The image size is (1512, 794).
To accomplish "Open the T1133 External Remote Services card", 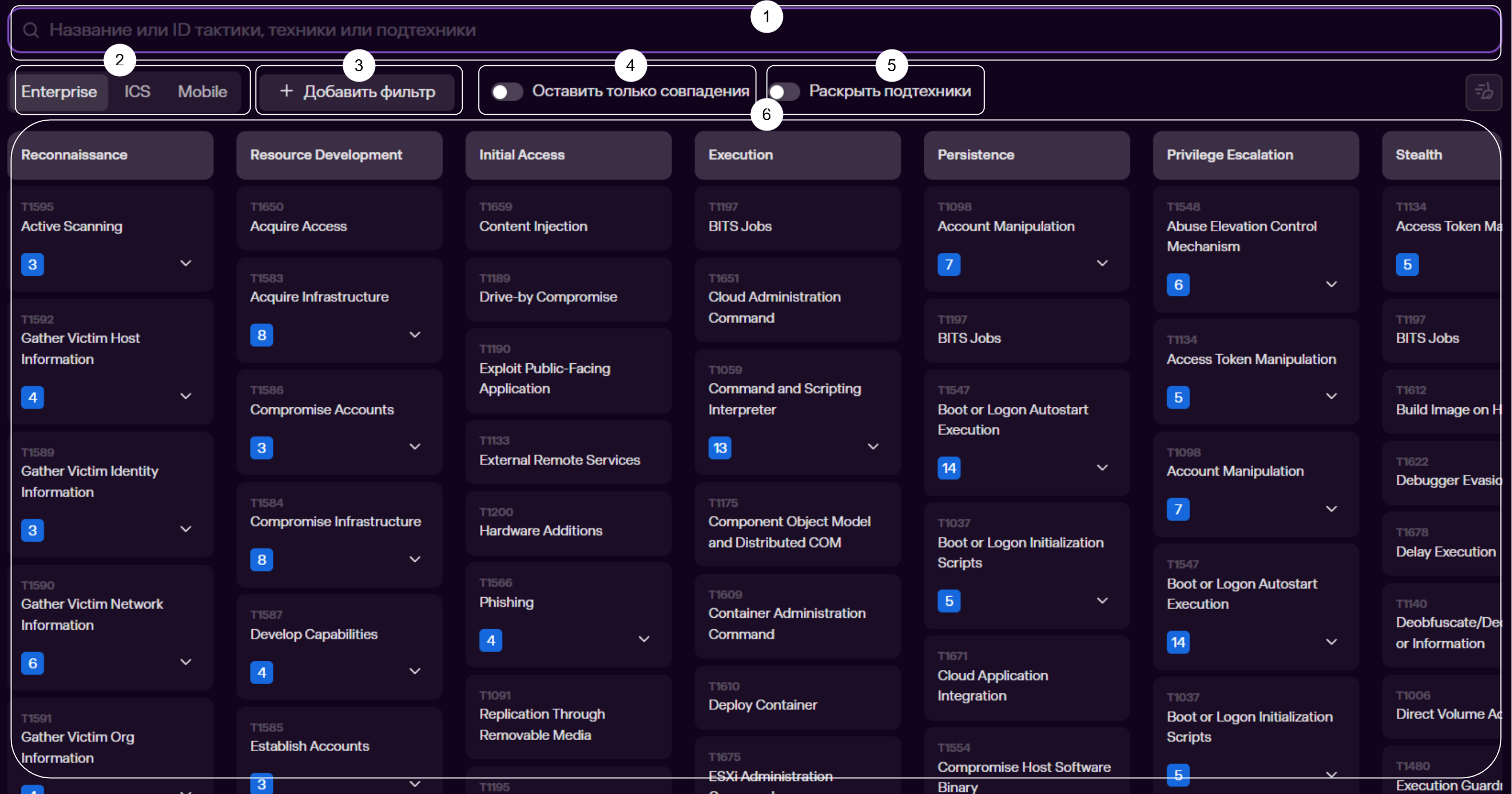I will [569, 452].
